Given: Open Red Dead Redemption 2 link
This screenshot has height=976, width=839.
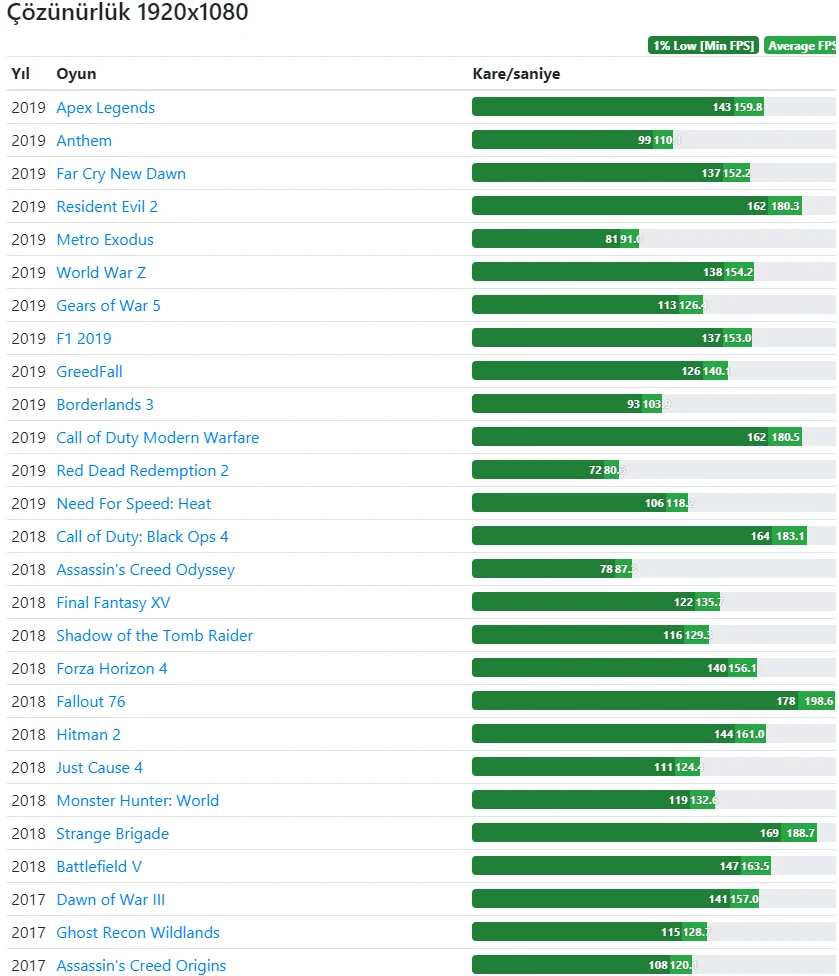Looking at the screenshot, I should coord(142,471).
